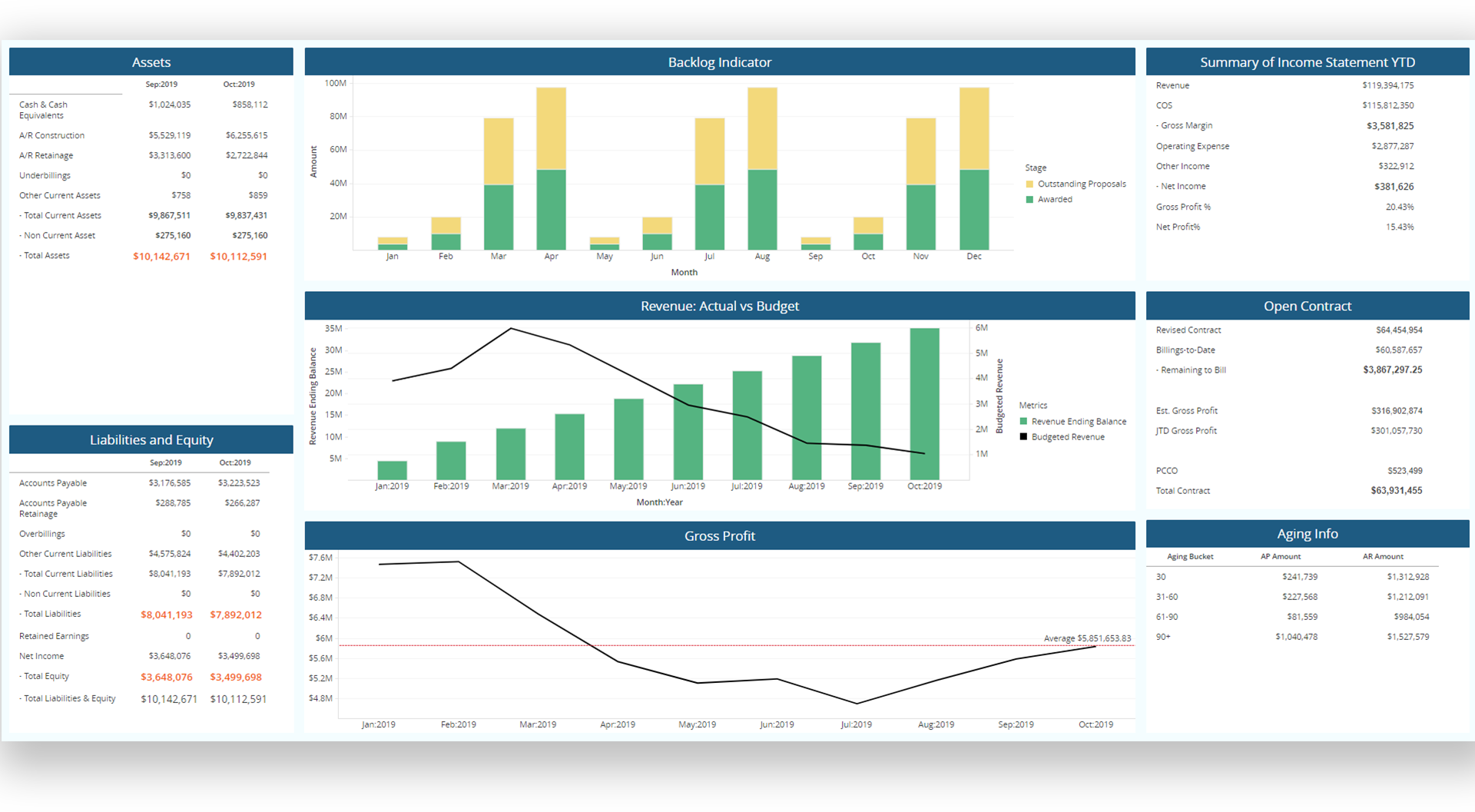Screen dimensions: 1475x812
Task: Click Outstanding Proposals segment of Dec backlog bar
Action: 974,128
